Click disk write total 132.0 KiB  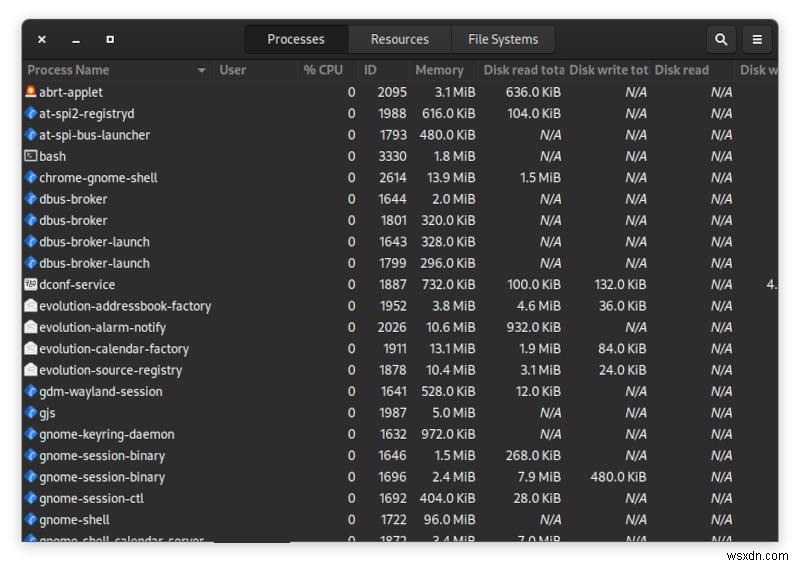pyautogui.click(x=620, y=284)
